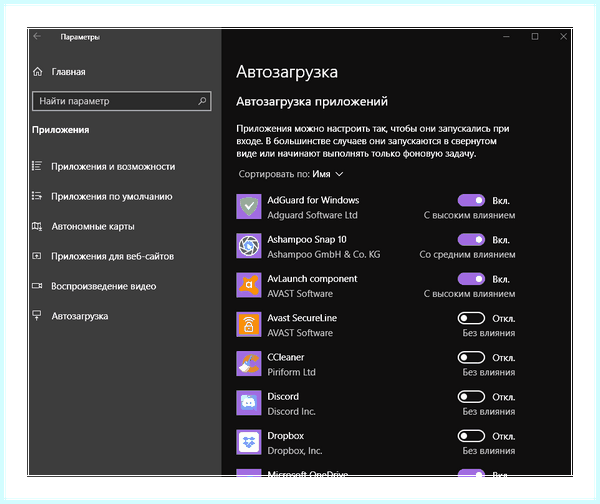Select Автозагрузка in sidebar
Viewport: 600px width, 504px height.
pyautogui.click(x=80, y=316)
